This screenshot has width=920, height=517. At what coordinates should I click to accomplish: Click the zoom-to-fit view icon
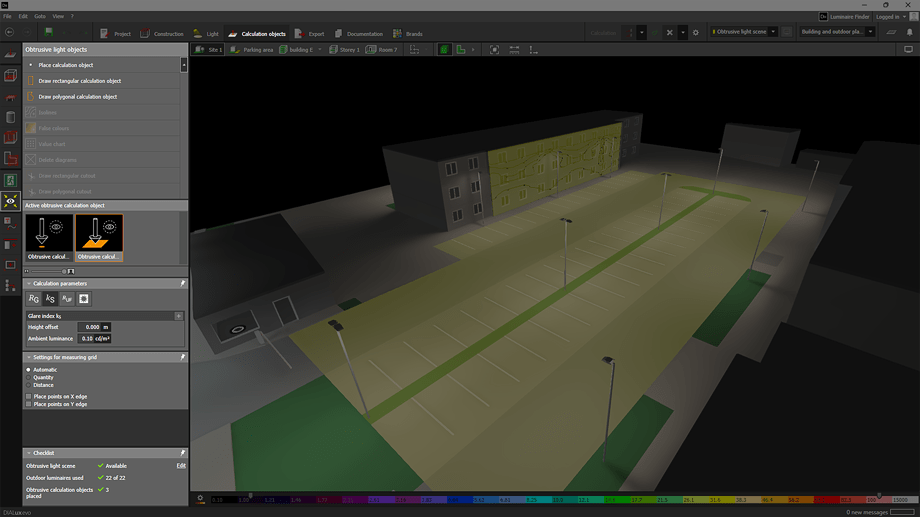point(495,49)
